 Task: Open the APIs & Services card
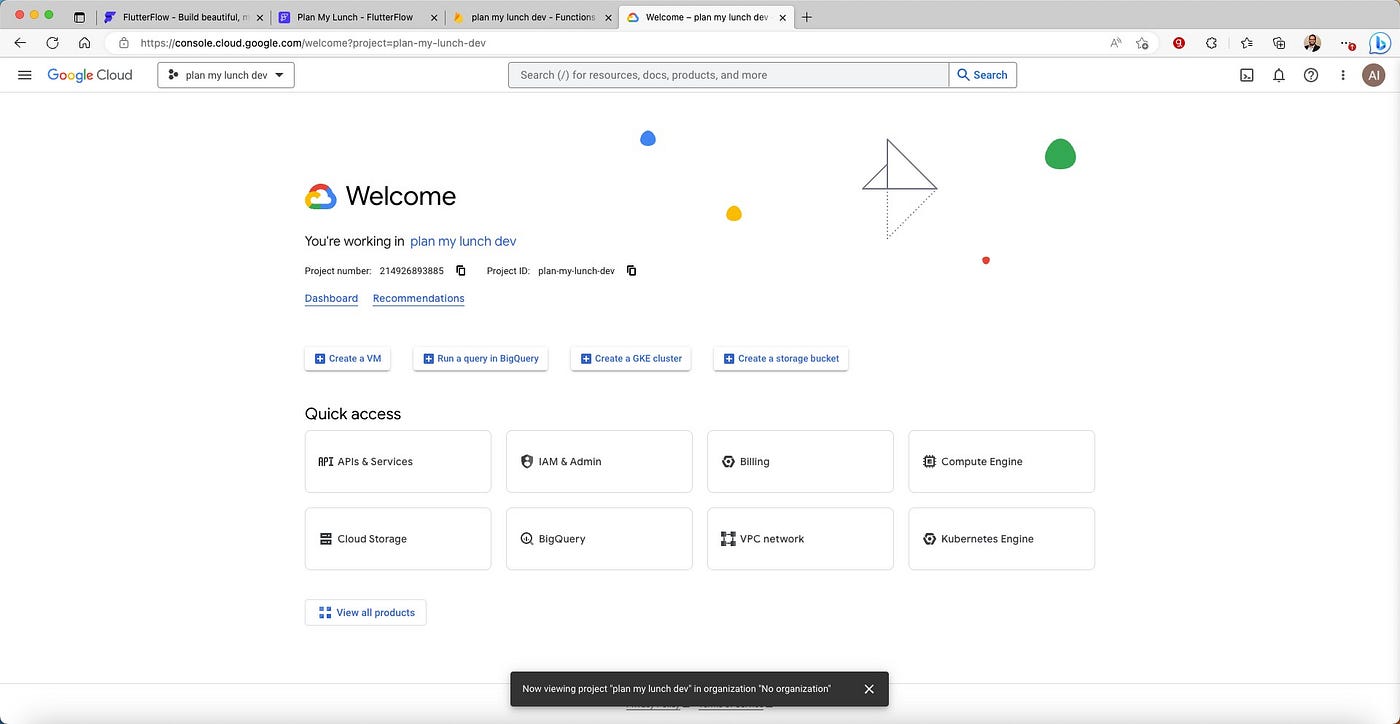[398, 462]
